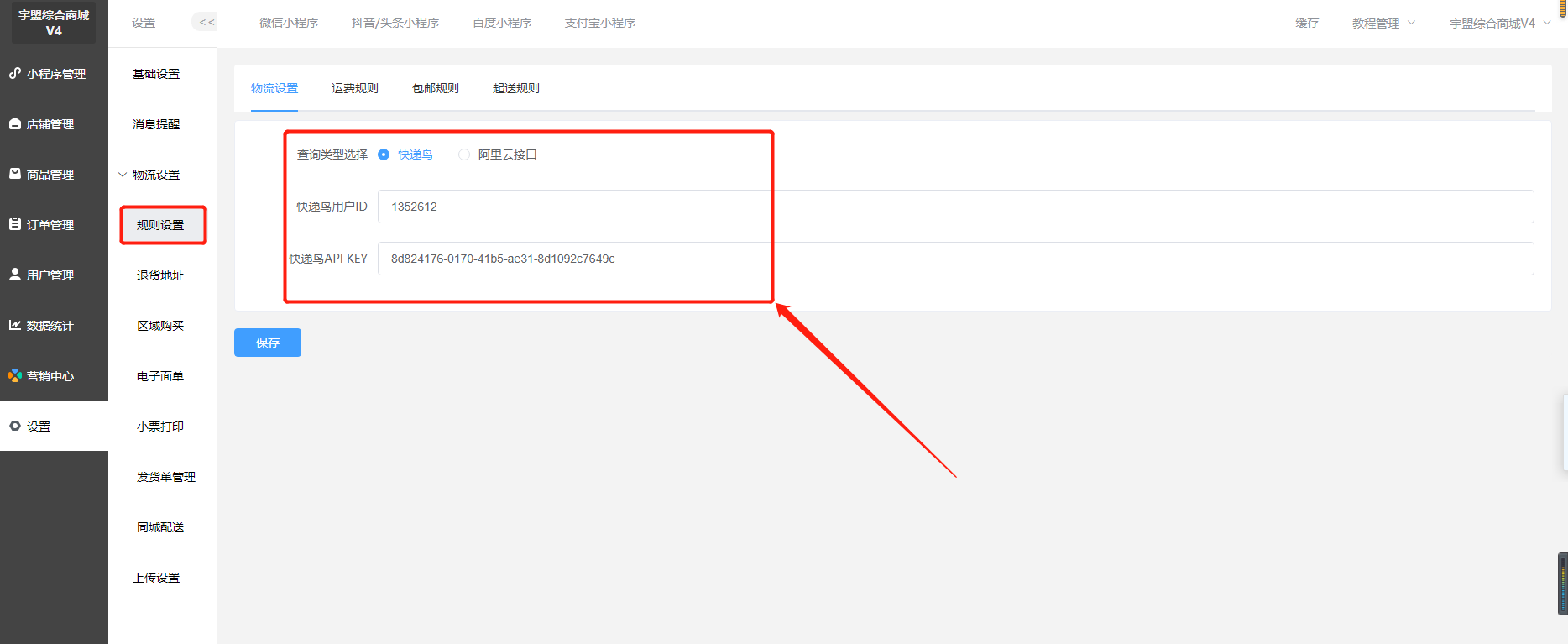Open the 支付宝小程序 top menu
Screen dimensions: 1568x644
(600, 23)
